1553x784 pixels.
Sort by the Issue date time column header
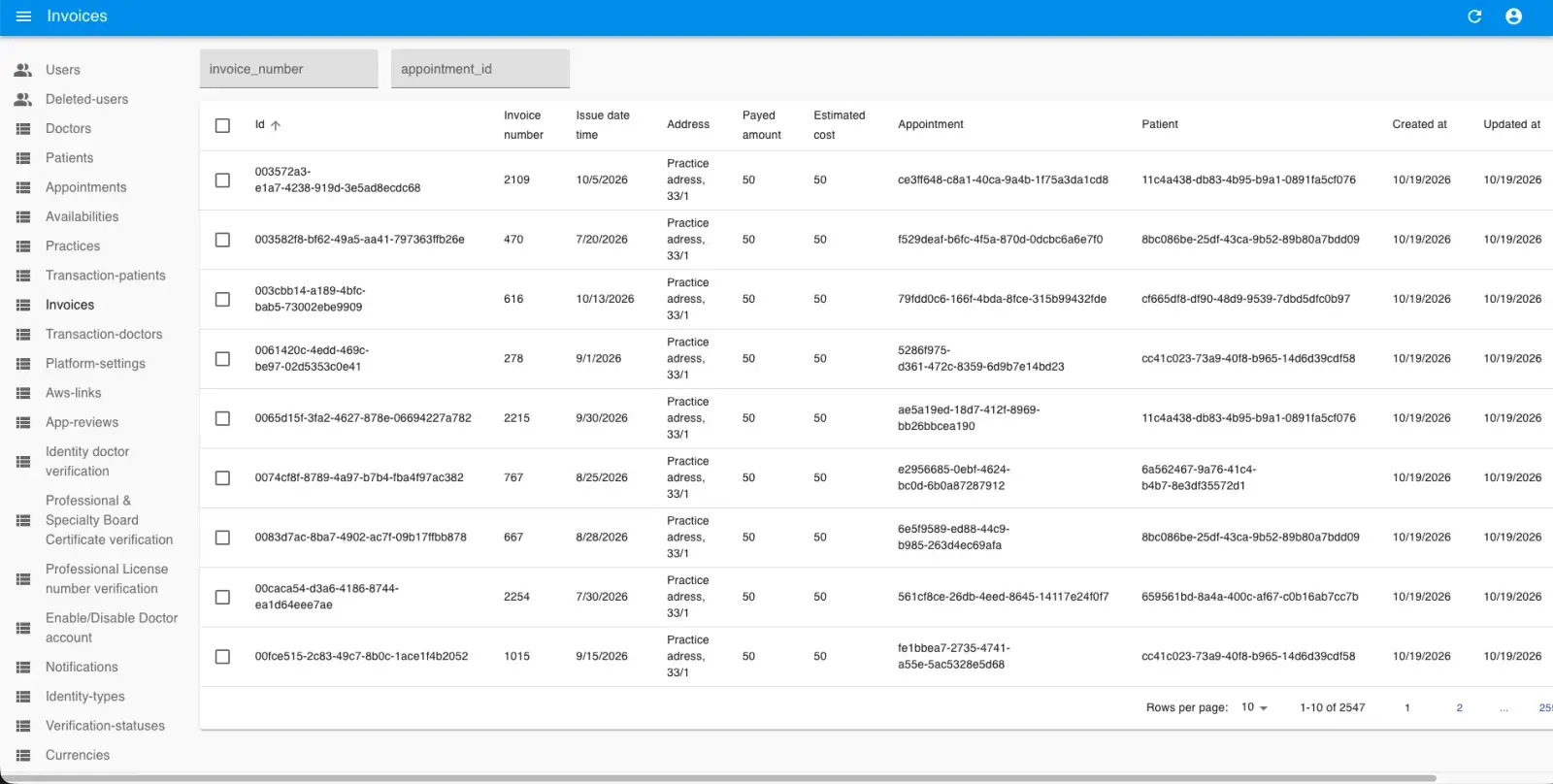[x=603, y=125]
